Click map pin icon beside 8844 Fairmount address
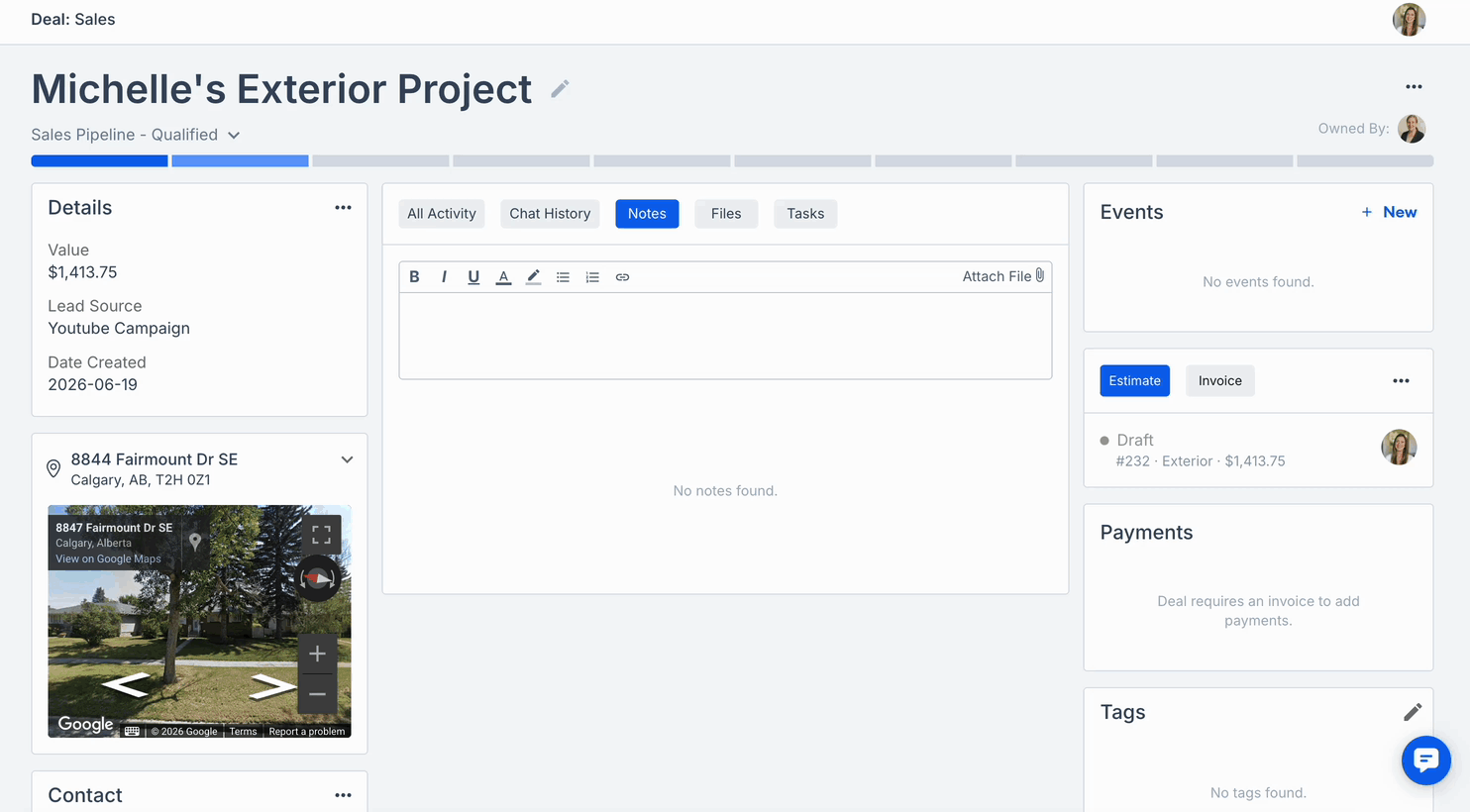Screen dimensions: 1471x812 53,468
